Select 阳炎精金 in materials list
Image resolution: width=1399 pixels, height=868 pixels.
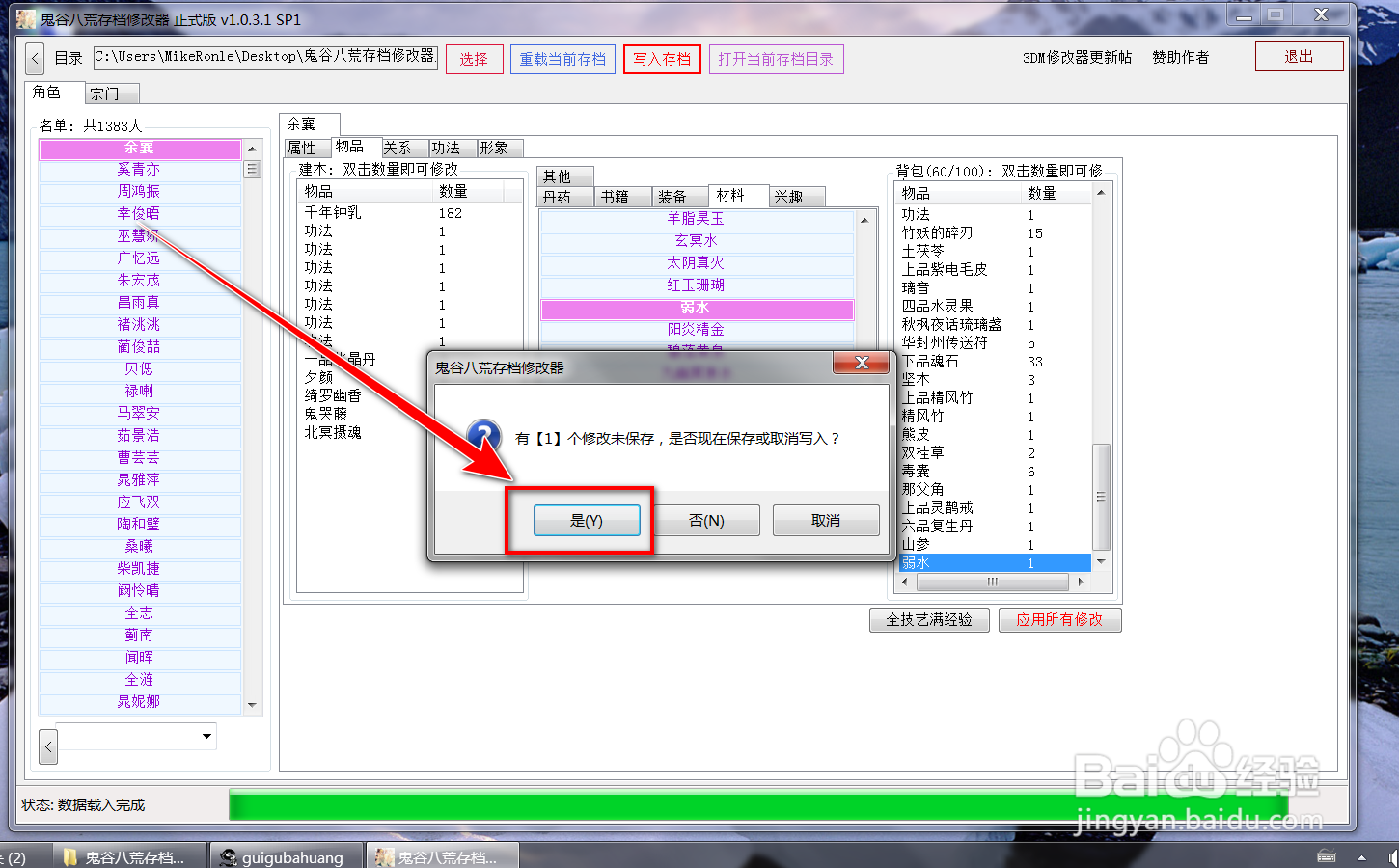point(696,330)
